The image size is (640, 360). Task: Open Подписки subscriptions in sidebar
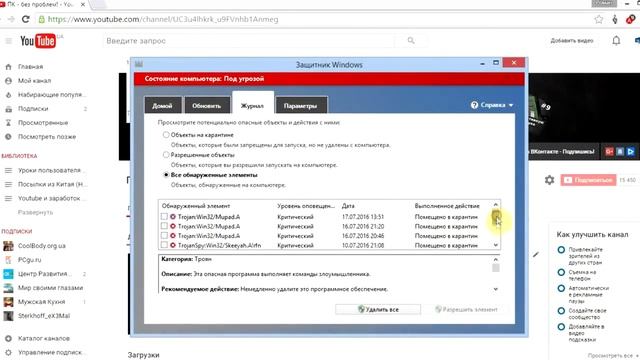point(33,109)
